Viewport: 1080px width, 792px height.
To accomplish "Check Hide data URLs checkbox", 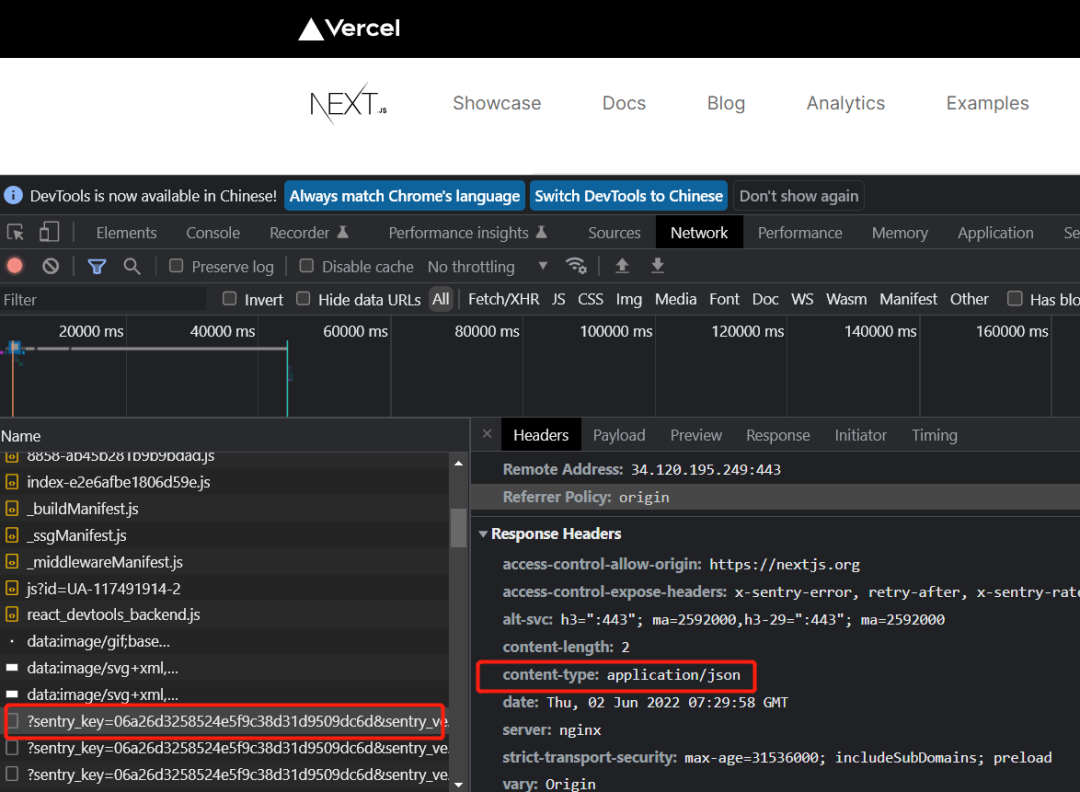I will (x=303, y=299).
